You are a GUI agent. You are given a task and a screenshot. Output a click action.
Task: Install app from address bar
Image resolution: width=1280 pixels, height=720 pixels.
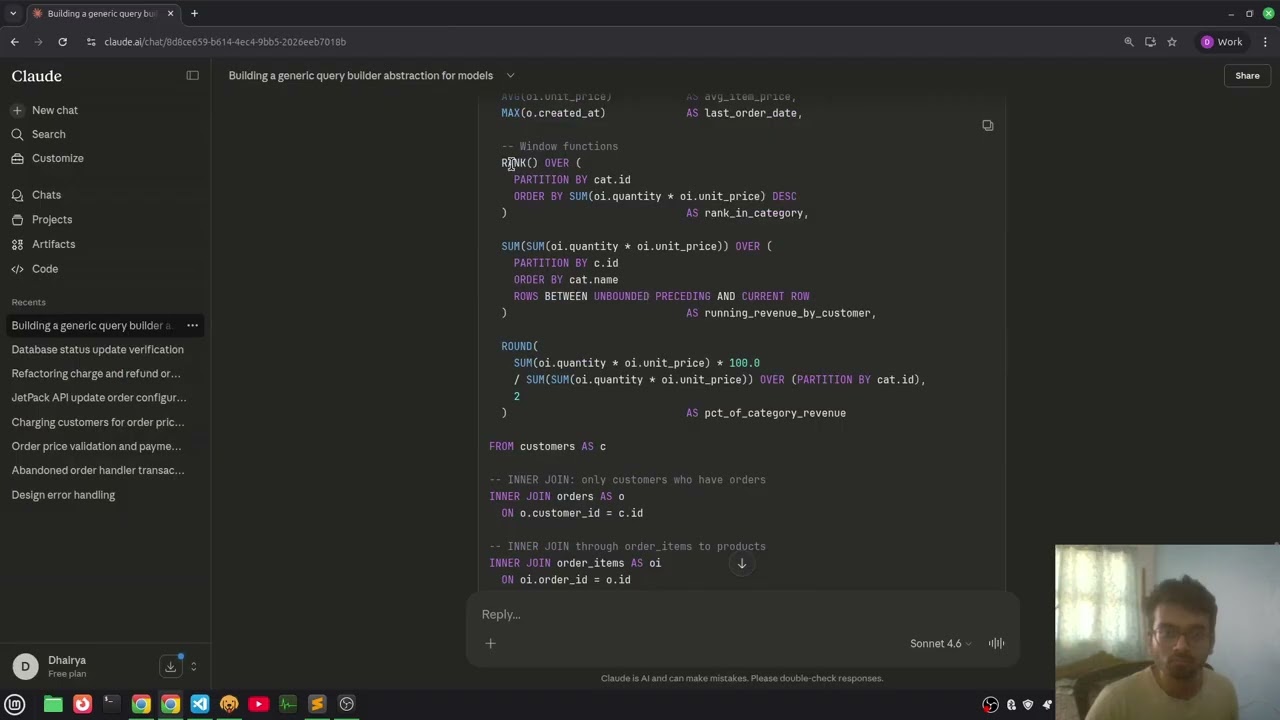1150,42
